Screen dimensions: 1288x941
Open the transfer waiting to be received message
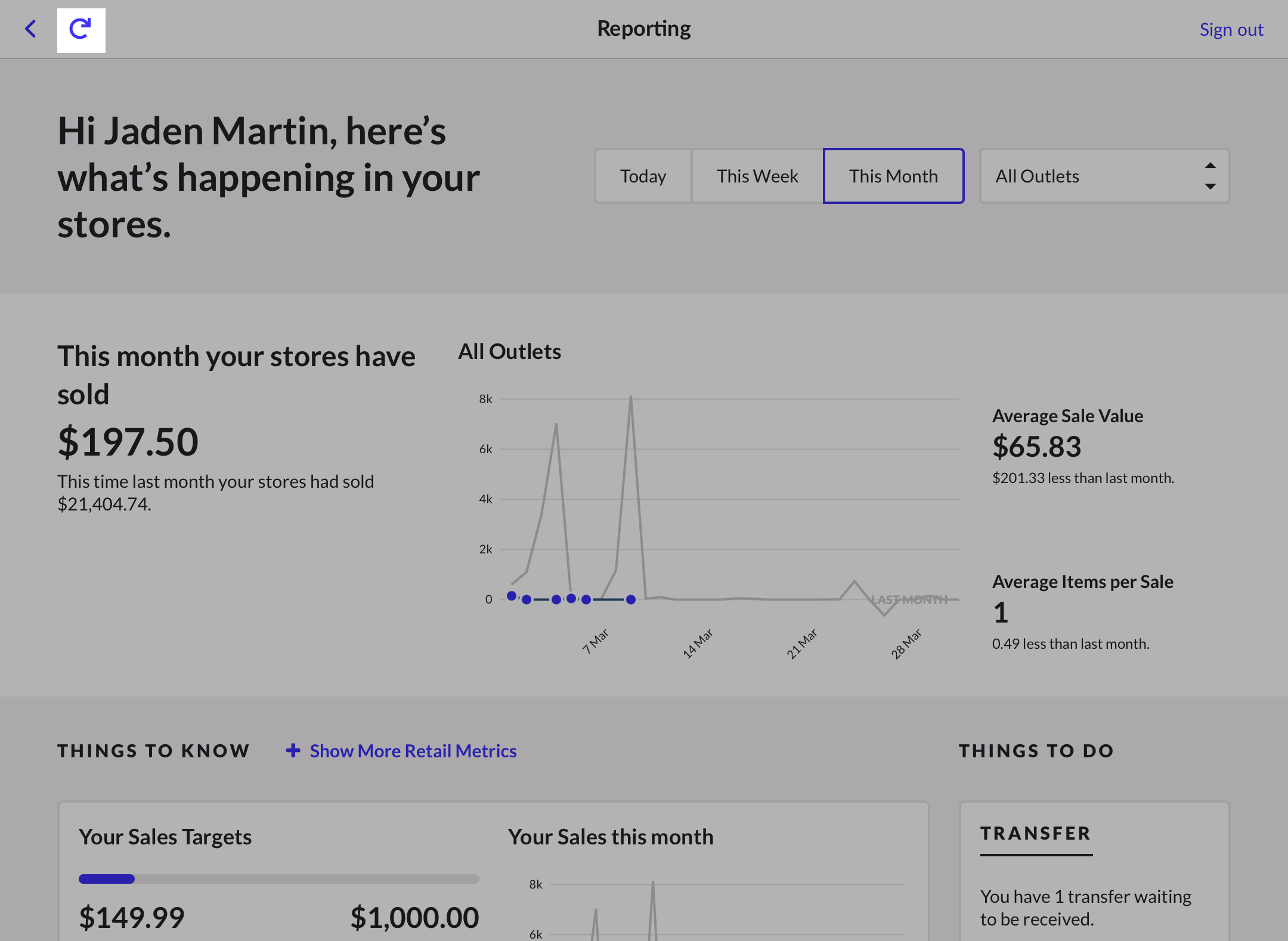1085,907
